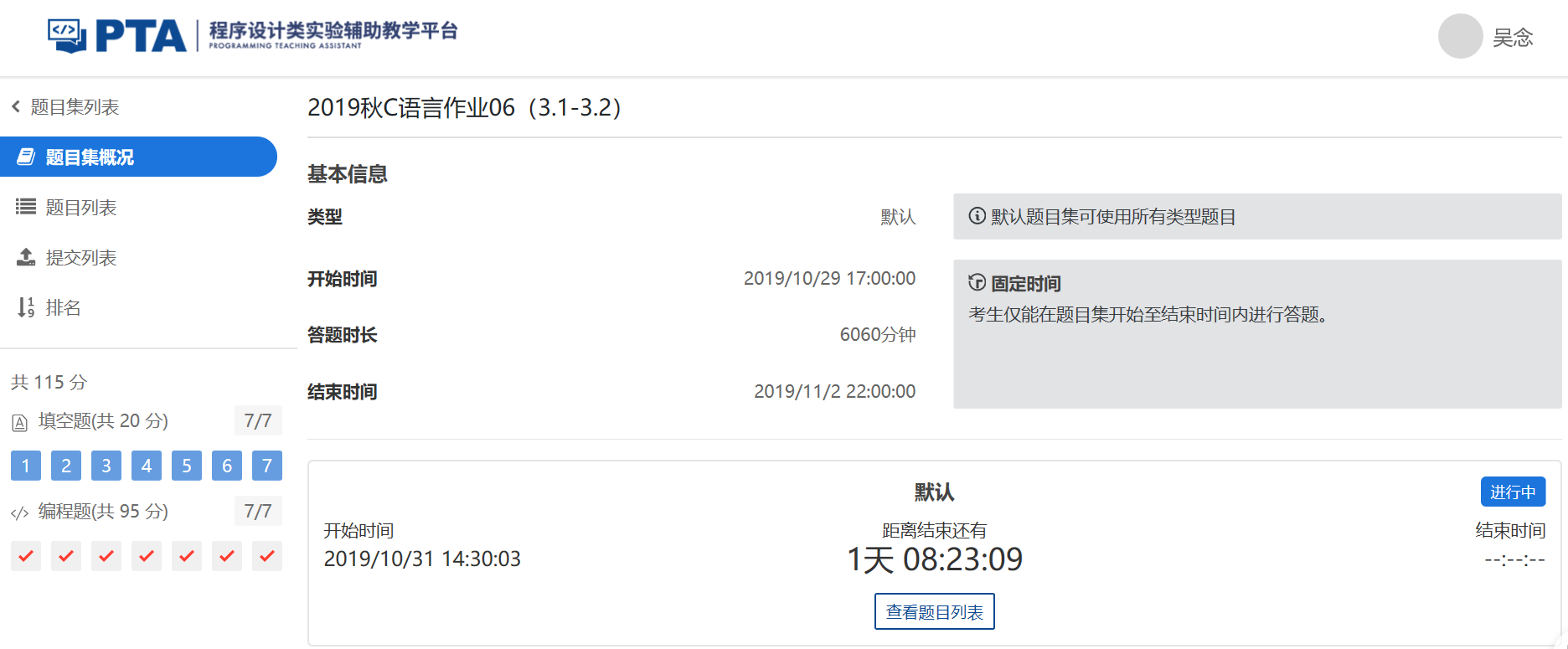1568x649 pixels.
Task: Click the 固定时间 clock icon
Action: pos(977,282)
